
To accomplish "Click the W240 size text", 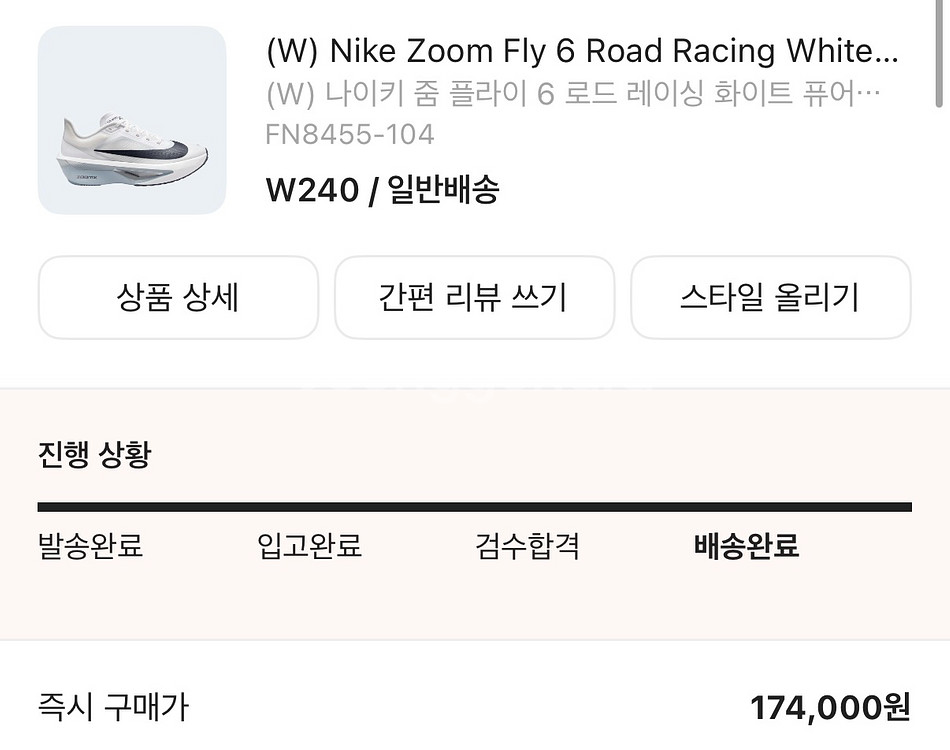I will pyautogui.click(x=312, y=189).
